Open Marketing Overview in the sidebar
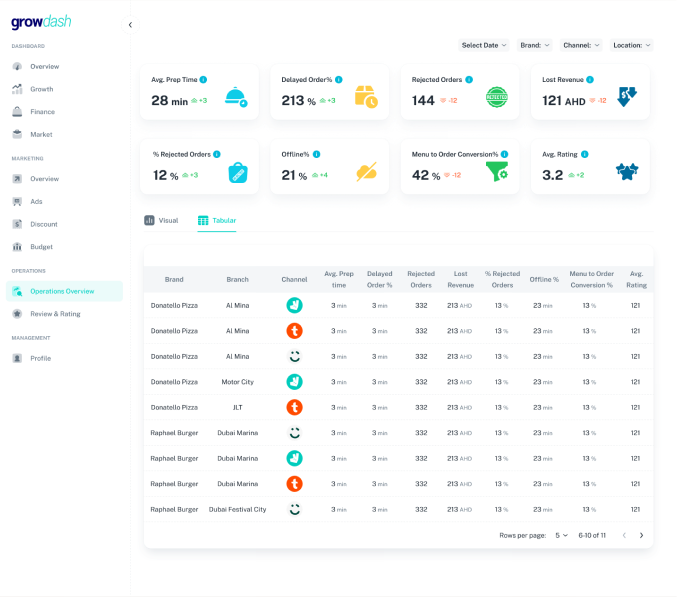677x597 pixels. 44,179
